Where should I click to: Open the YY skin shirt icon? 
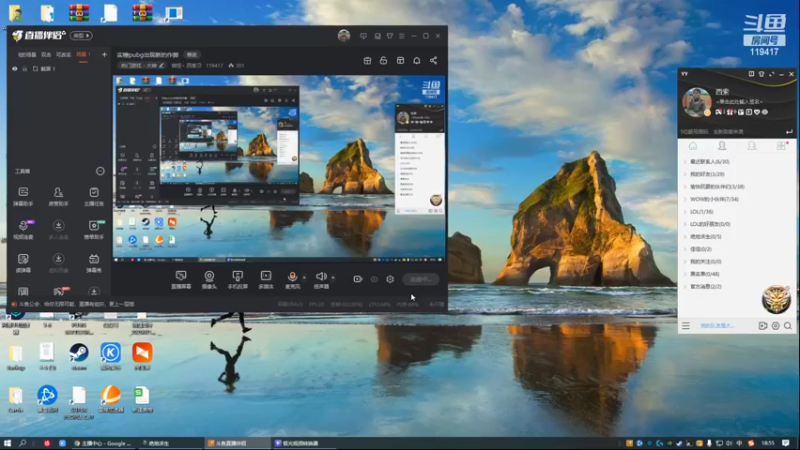pos(761,74)
